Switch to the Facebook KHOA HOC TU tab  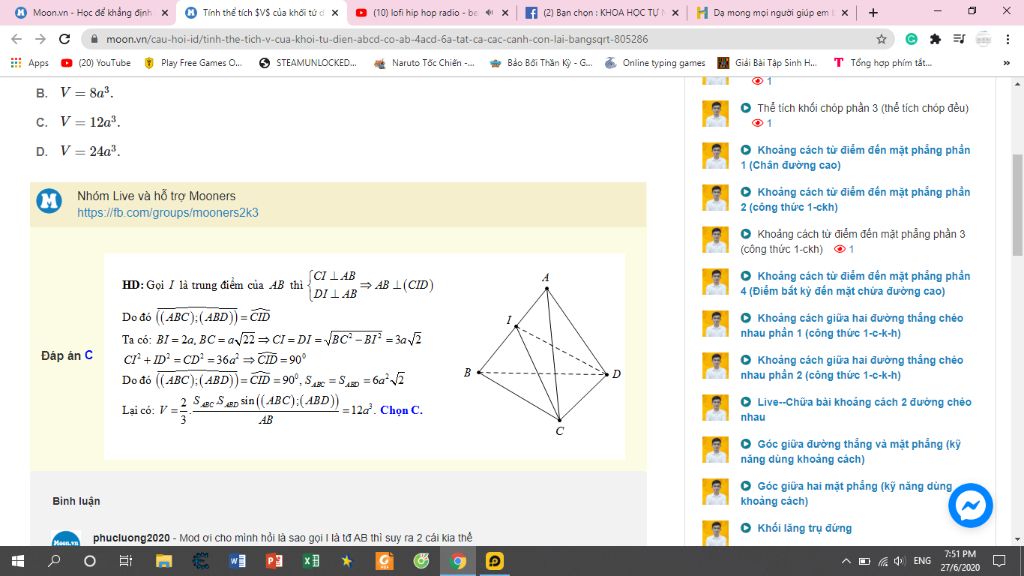coord(601,12)
